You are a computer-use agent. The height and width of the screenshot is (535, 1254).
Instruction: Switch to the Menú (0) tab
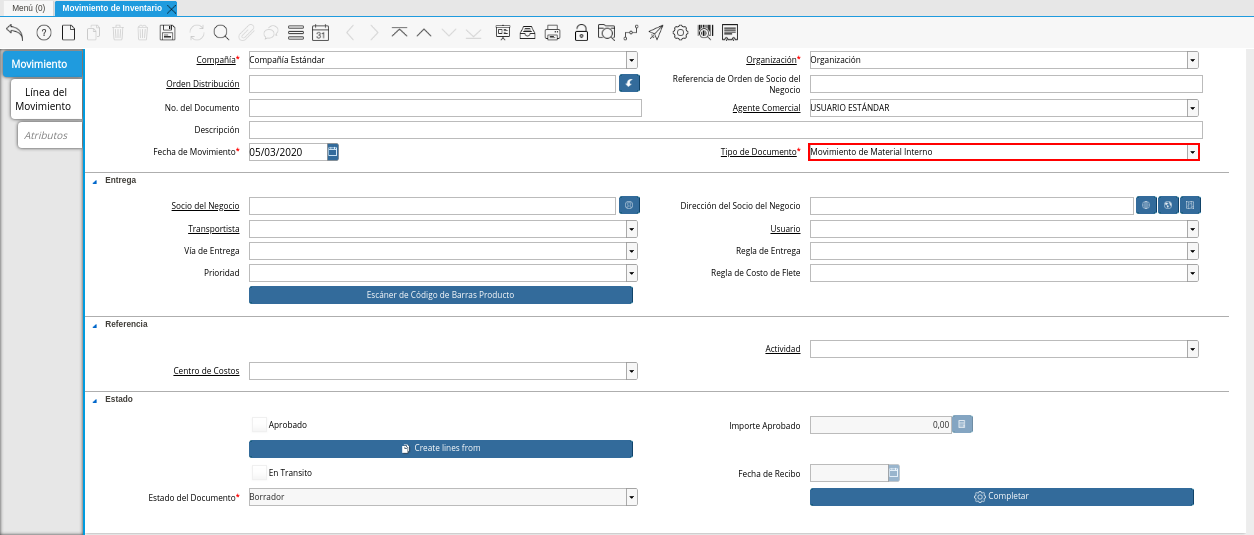coord(28,8)
